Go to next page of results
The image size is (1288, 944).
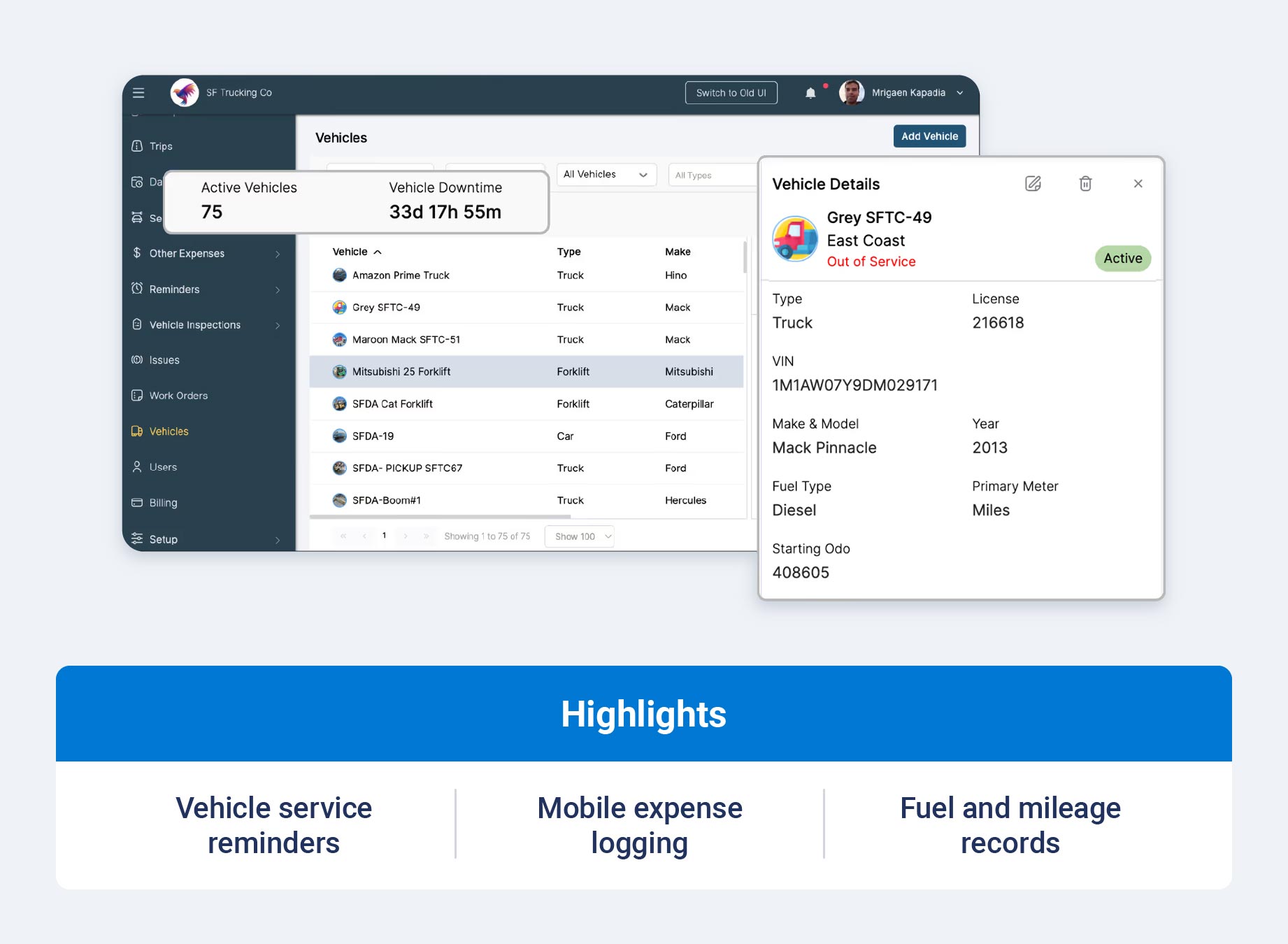coord(405,536)
